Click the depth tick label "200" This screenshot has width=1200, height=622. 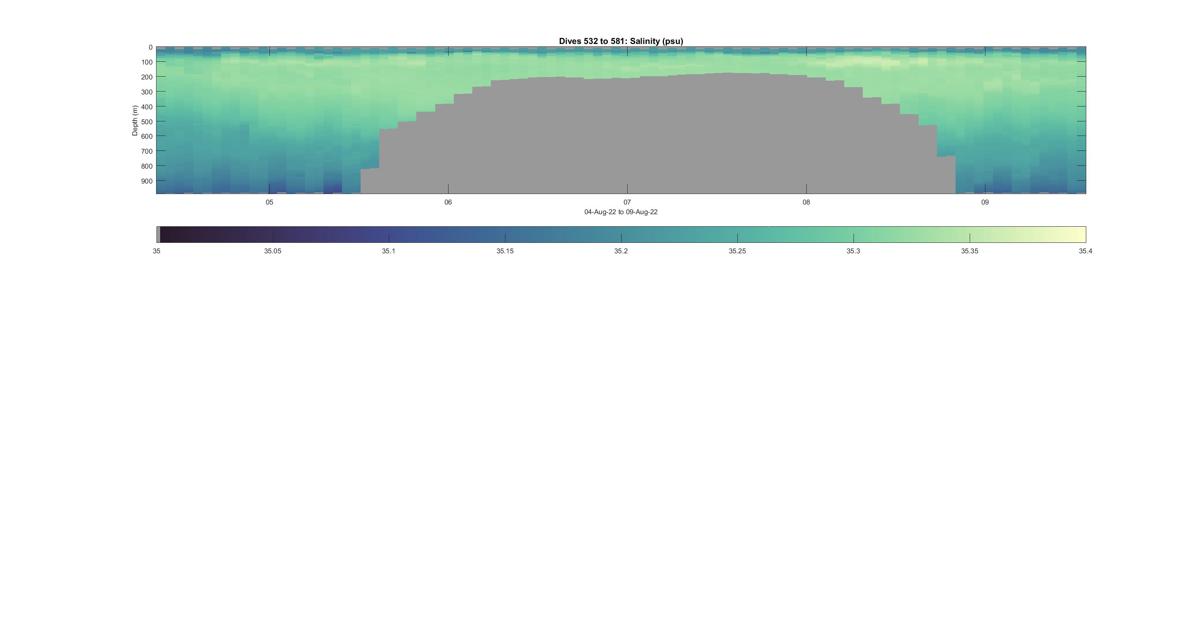[146, 77]
